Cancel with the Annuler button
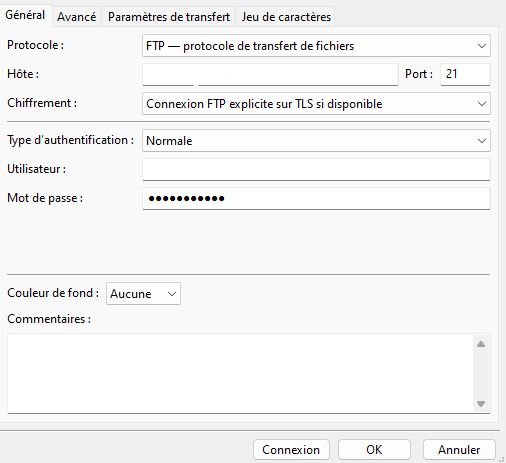Viewport: 506px width, 463px height. (459, 450)
